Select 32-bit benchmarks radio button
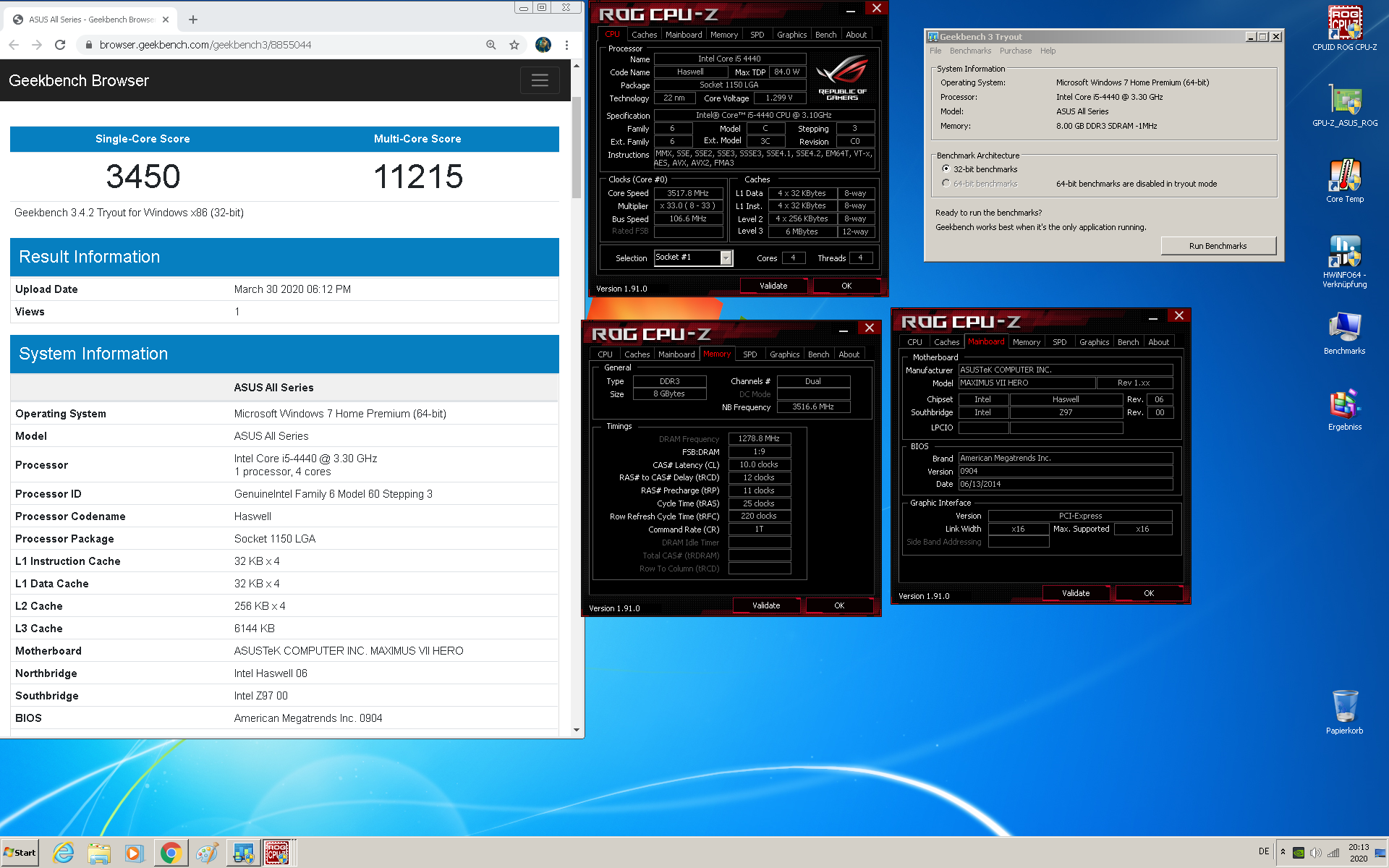The height and width of the screenshot is (868, 1389). [946, 169]
